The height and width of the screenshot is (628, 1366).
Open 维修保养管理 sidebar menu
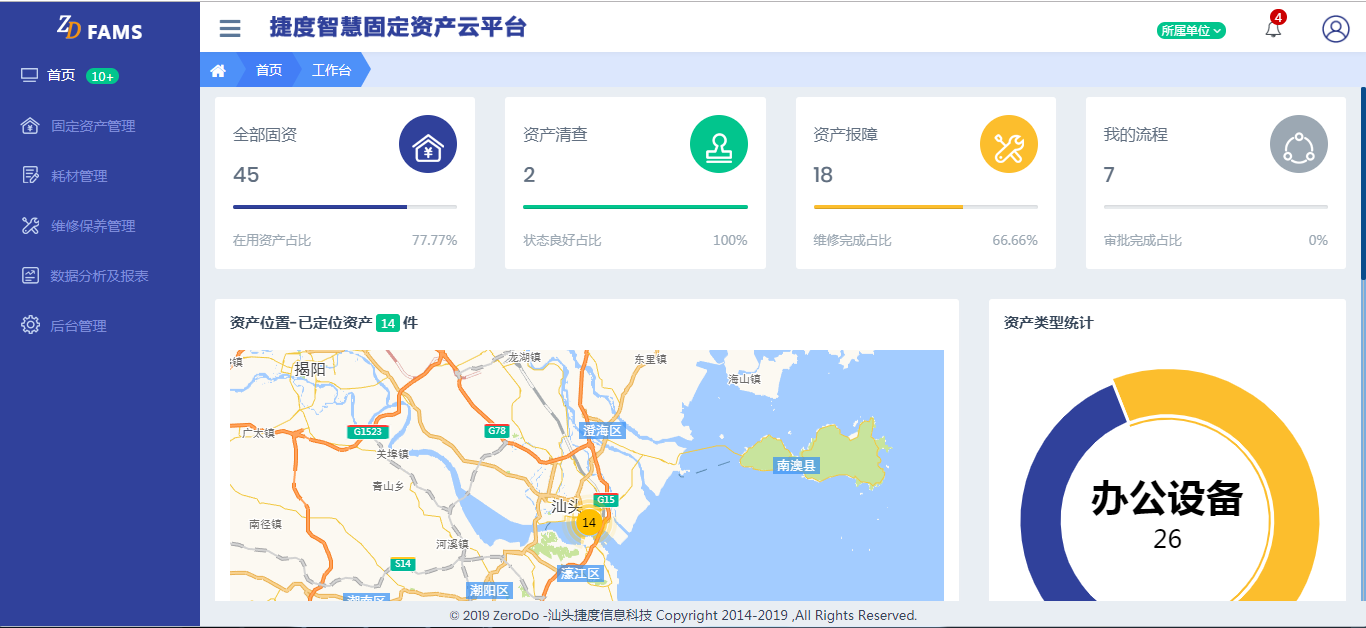(x=93, y=226)
